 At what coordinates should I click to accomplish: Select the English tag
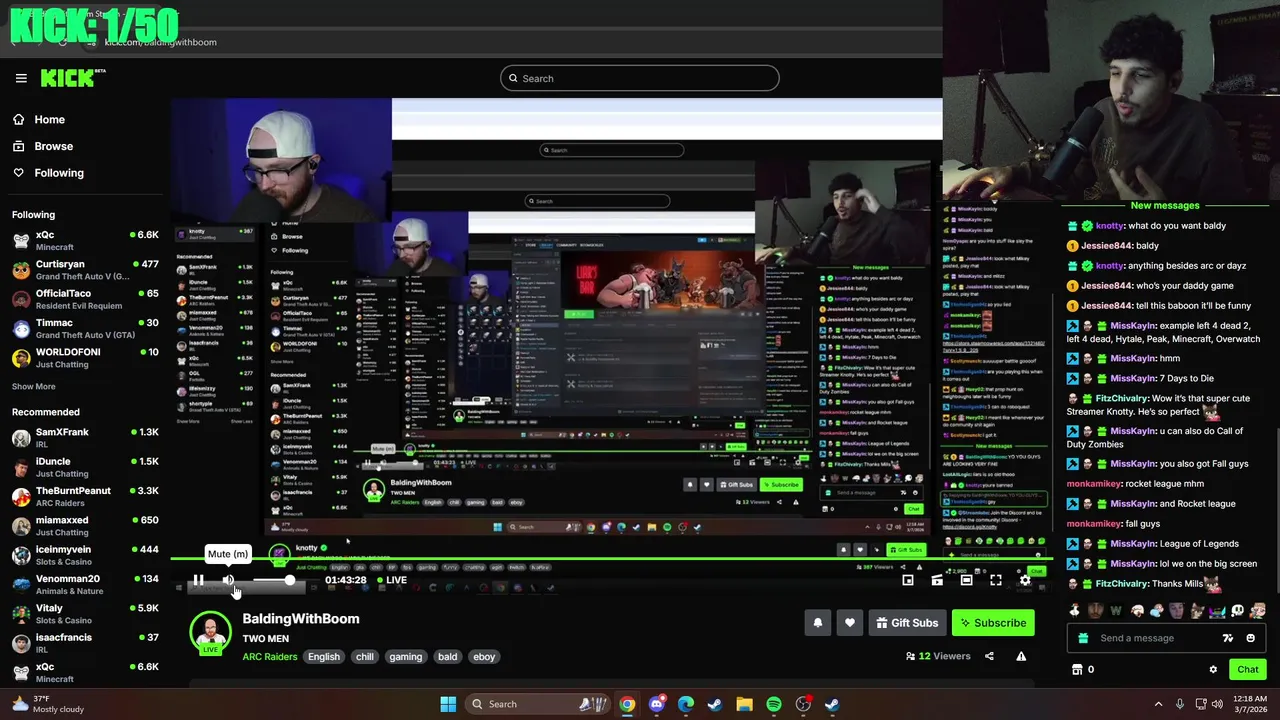[x=324, y=657]
